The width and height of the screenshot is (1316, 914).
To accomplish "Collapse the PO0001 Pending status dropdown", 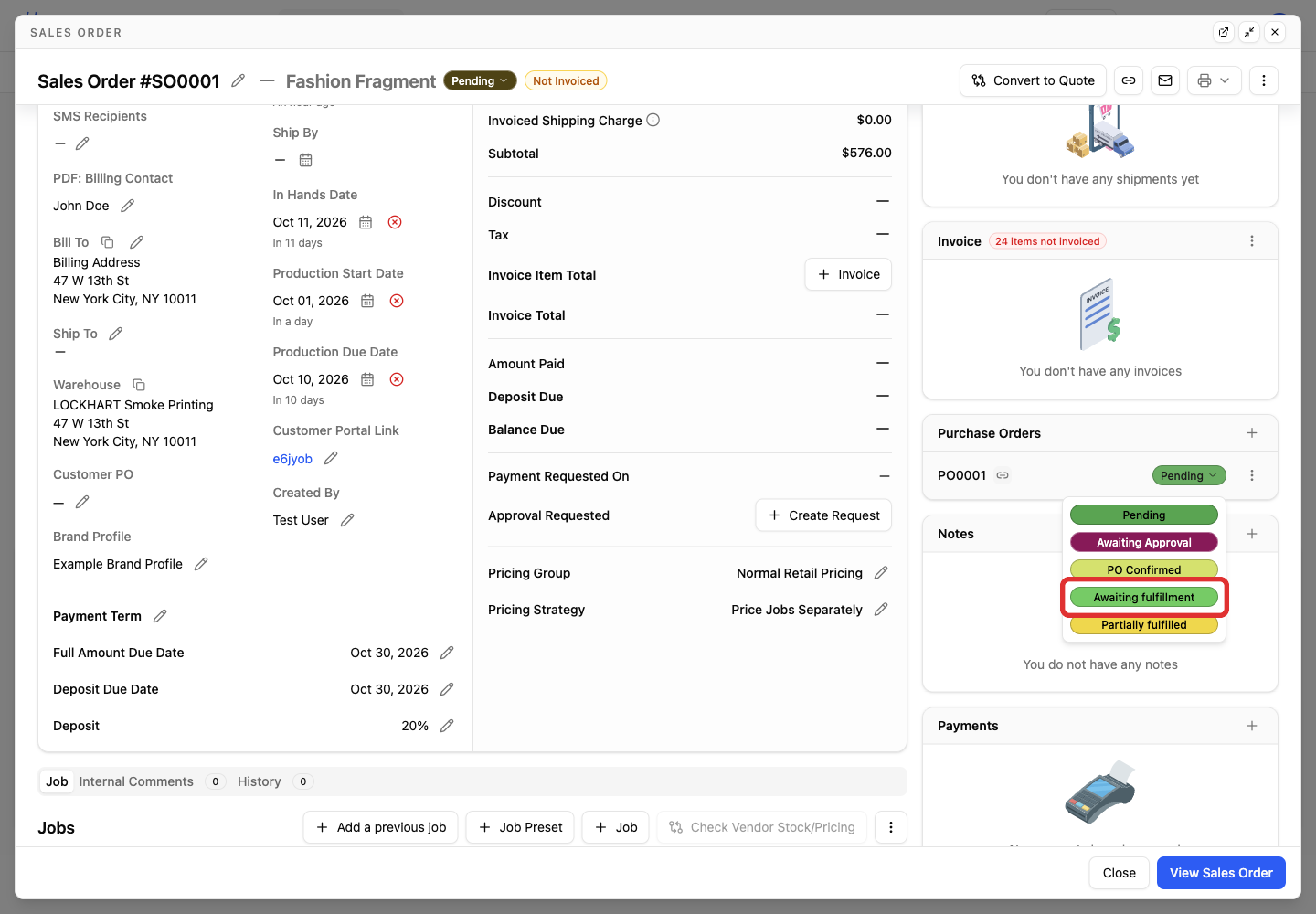I will coord(1189,475).
